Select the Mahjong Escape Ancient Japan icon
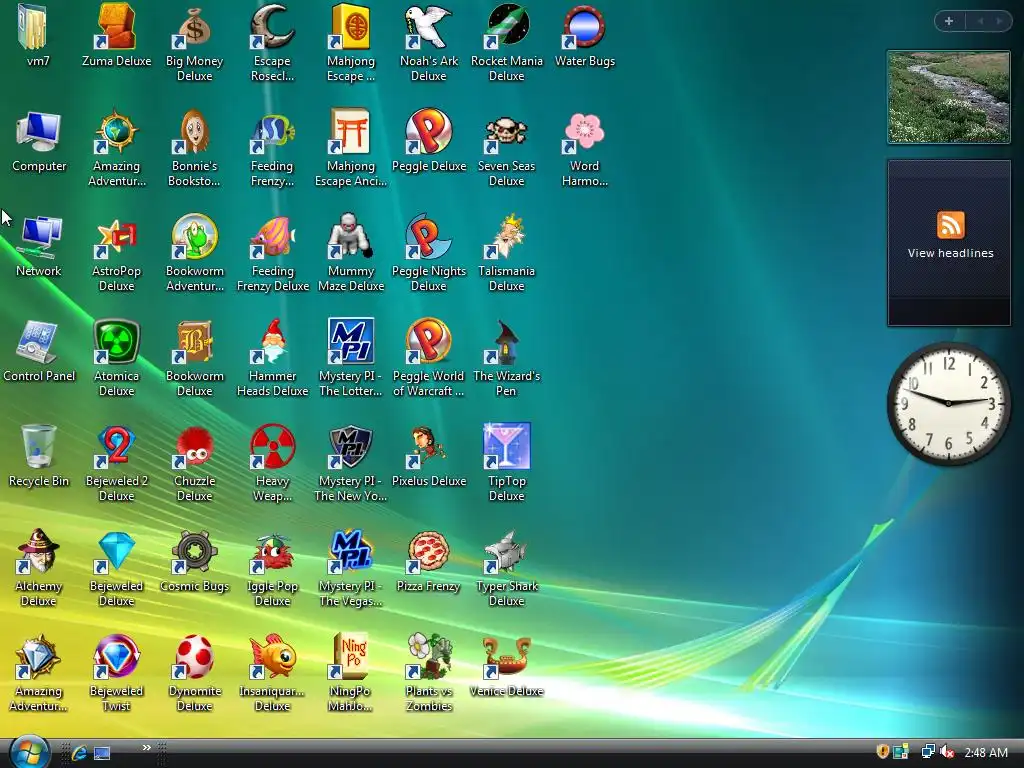This screenshot has height=768, width=1024. (x=351, y=131)
